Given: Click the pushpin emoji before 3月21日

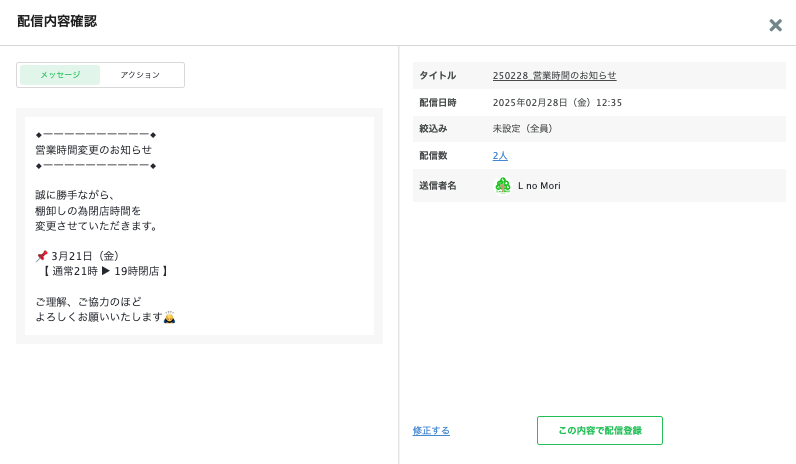Looking at the screenshot, I should pos(41,256).
